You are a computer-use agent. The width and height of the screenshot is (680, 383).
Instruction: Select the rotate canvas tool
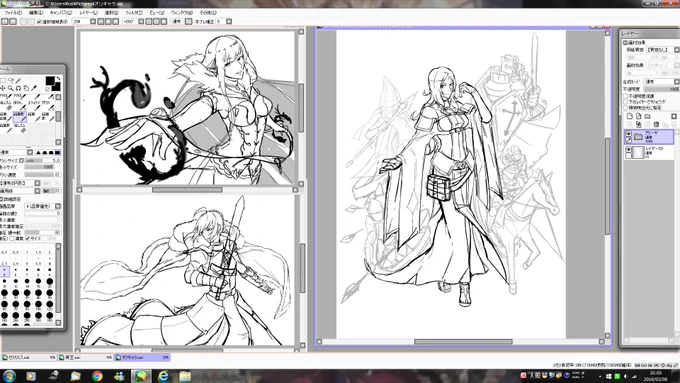pos(18,88)
